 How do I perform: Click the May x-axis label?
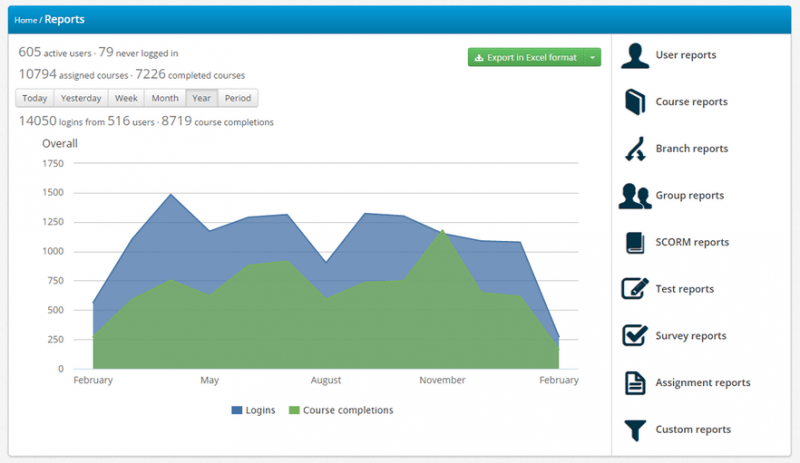(210, 380)
